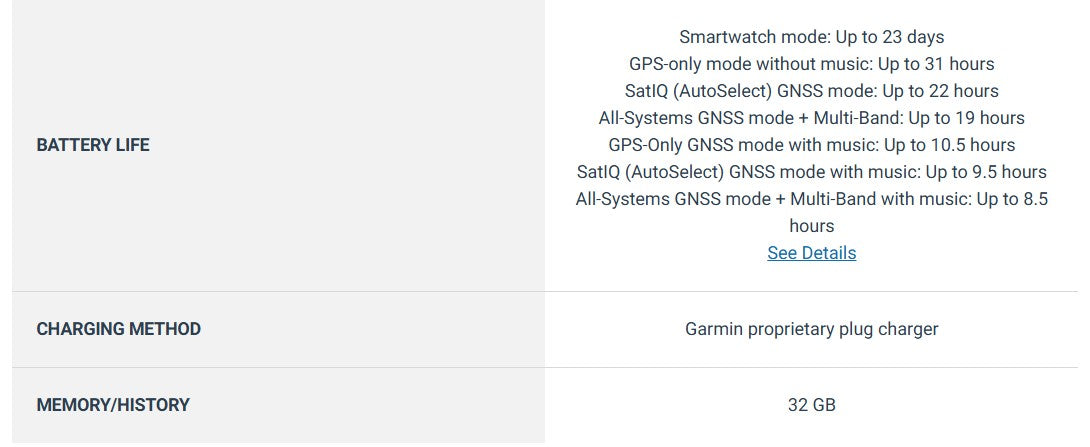The width and height of the screenshot is (1090, 447).
Task: Click SatIQ with music 9.5 hours line
Action: click(x=811, y=172)
